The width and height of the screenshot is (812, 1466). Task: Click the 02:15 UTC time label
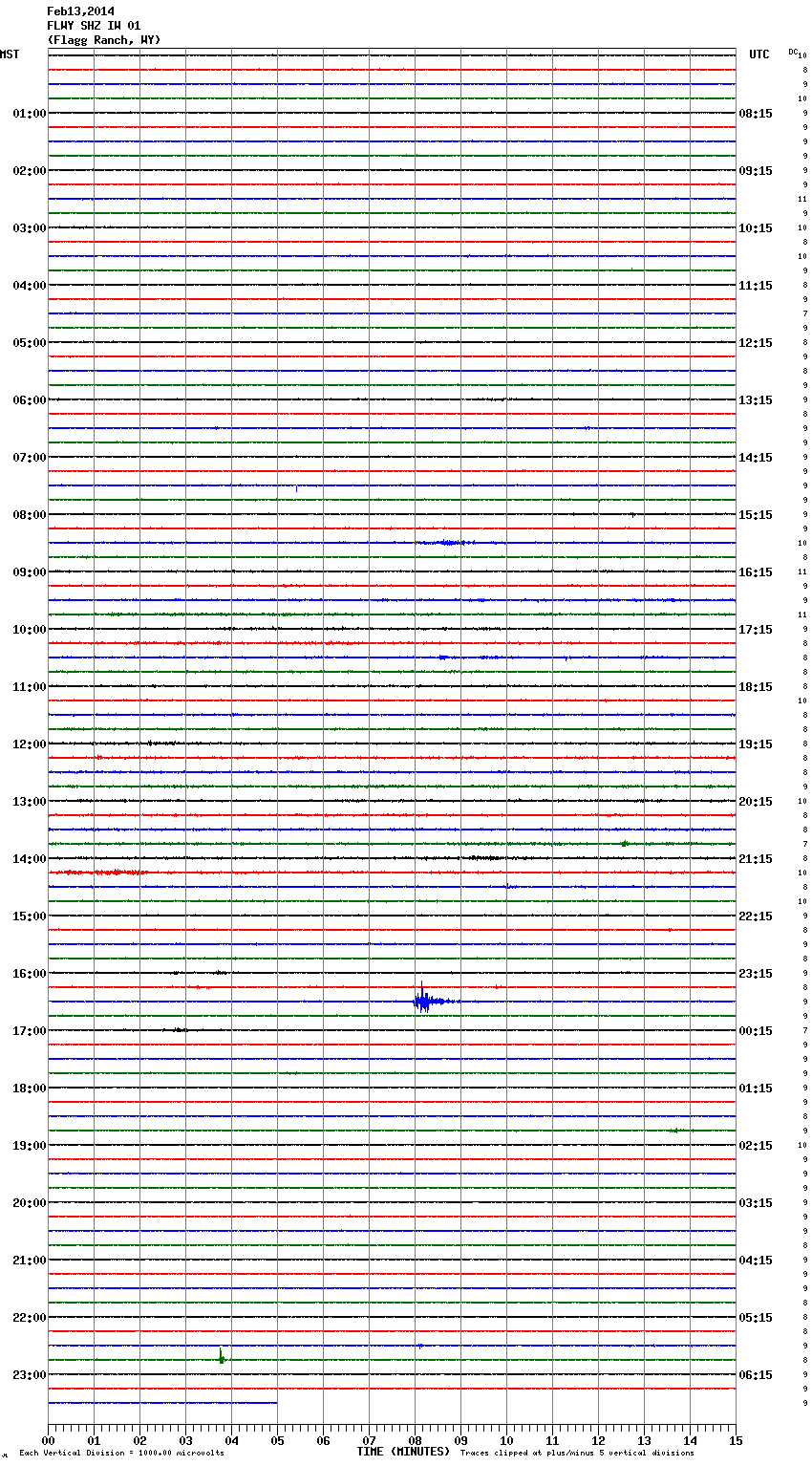pyautogui.click(x=756, y=1146)
